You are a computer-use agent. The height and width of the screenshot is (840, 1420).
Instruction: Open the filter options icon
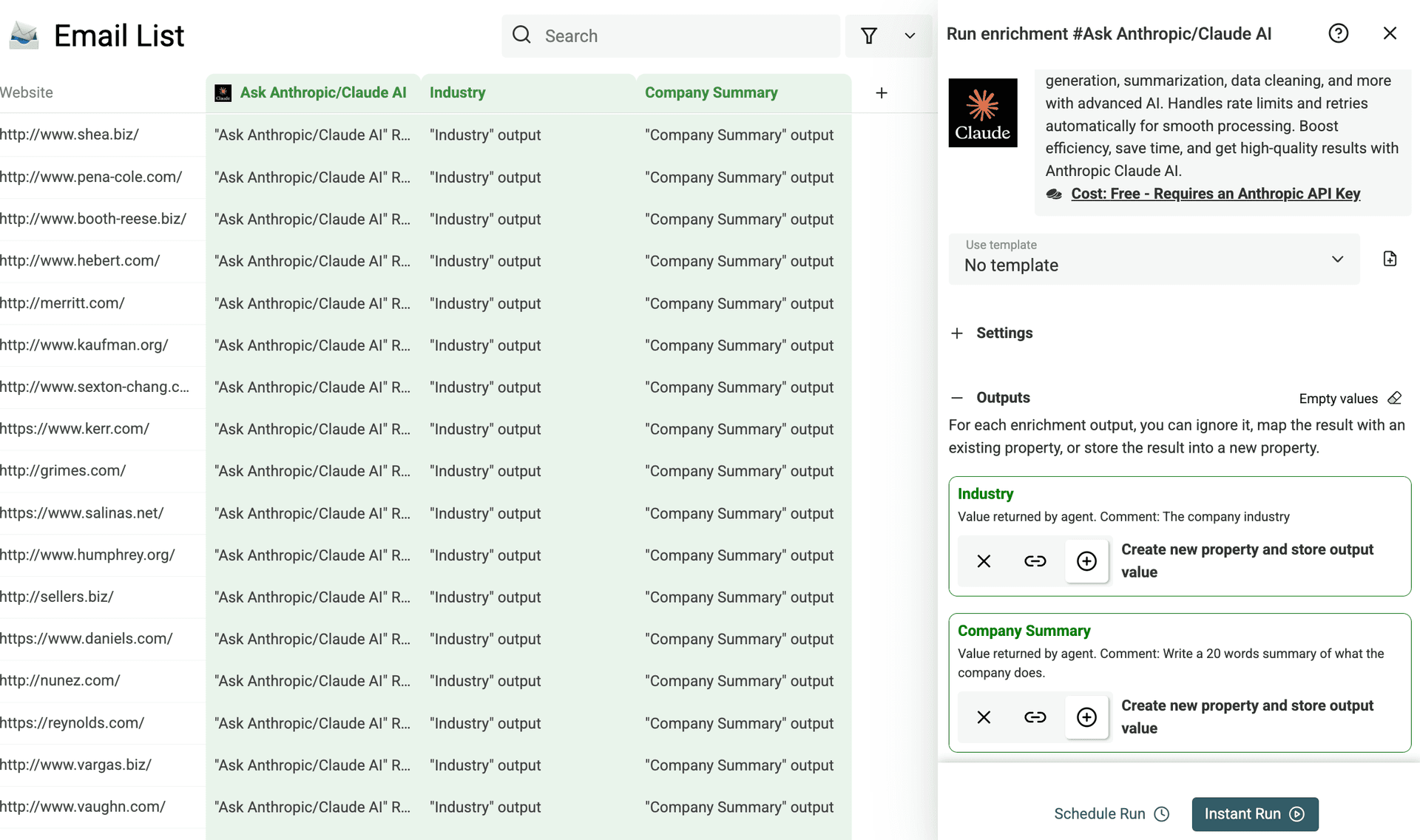pos(869,35)
